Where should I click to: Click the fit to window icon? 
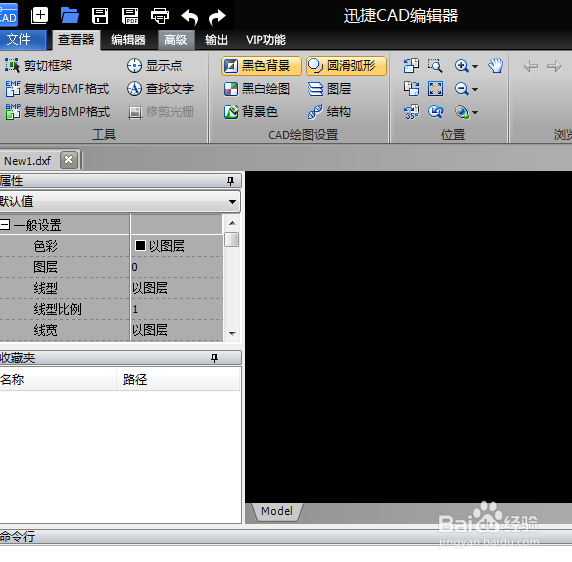click(x=435, y=89)
